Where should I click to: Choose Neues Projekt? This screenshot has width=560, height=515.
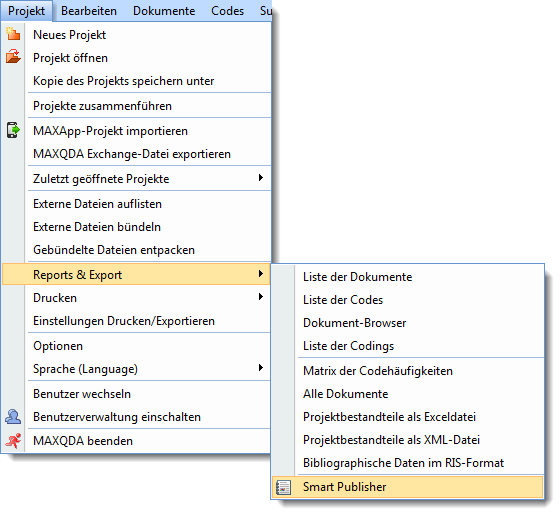pos(136,35)
